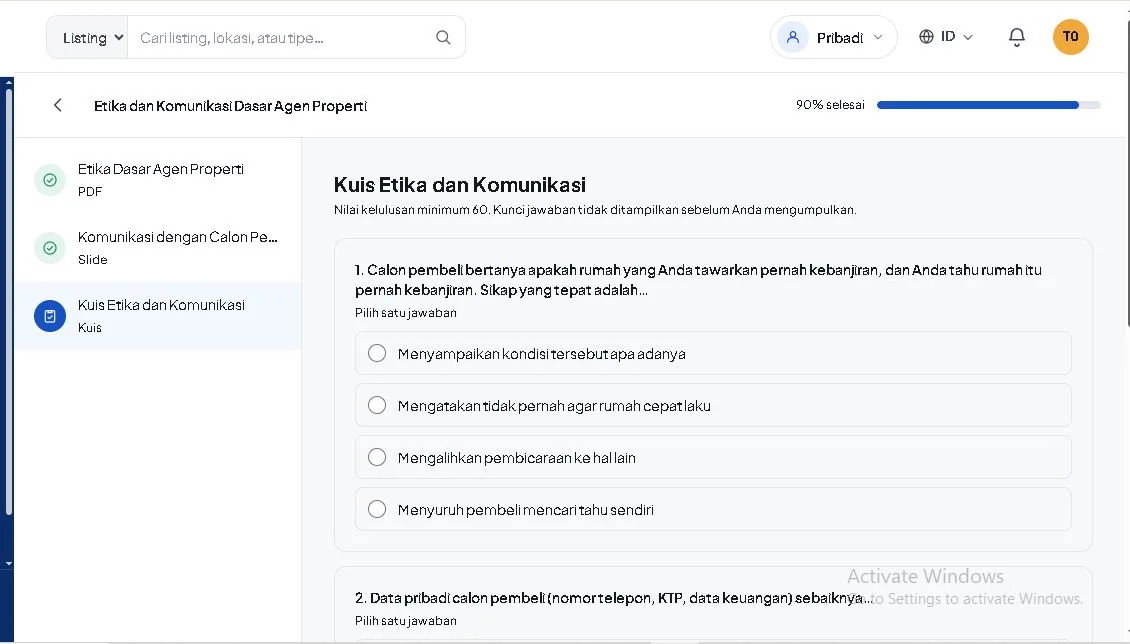
Task: Open the Listing search type dropdown
Action: tap(88, 37)
